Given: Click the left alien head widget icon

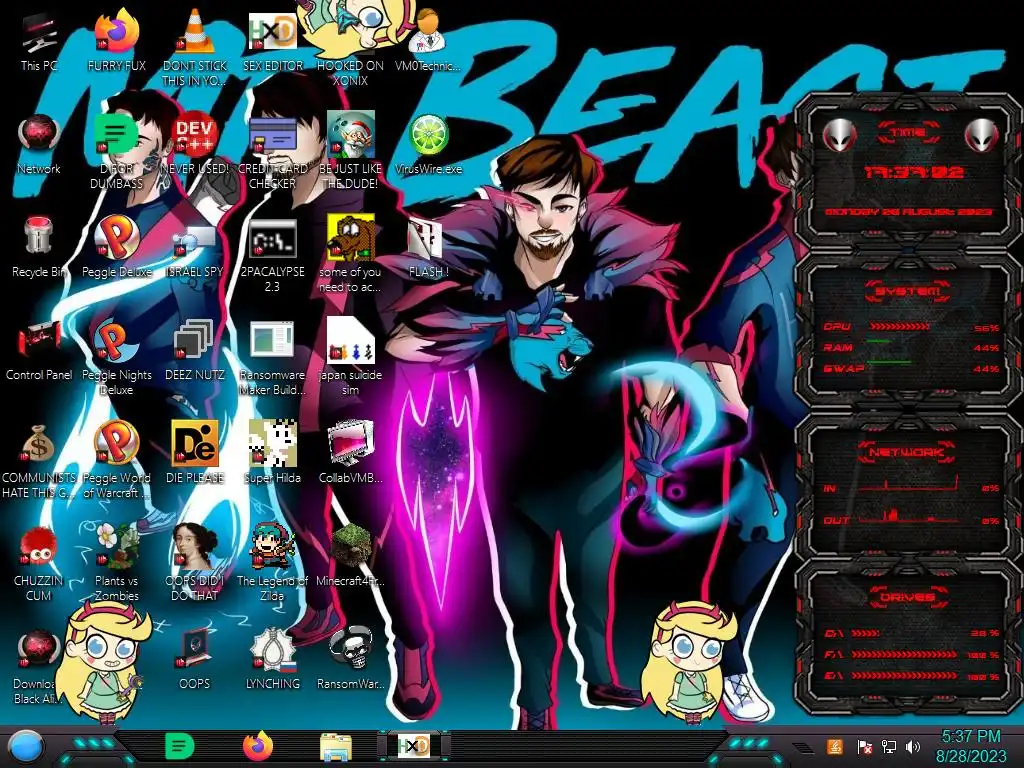Looking at the screenshot, I should (x=839, y=136).
